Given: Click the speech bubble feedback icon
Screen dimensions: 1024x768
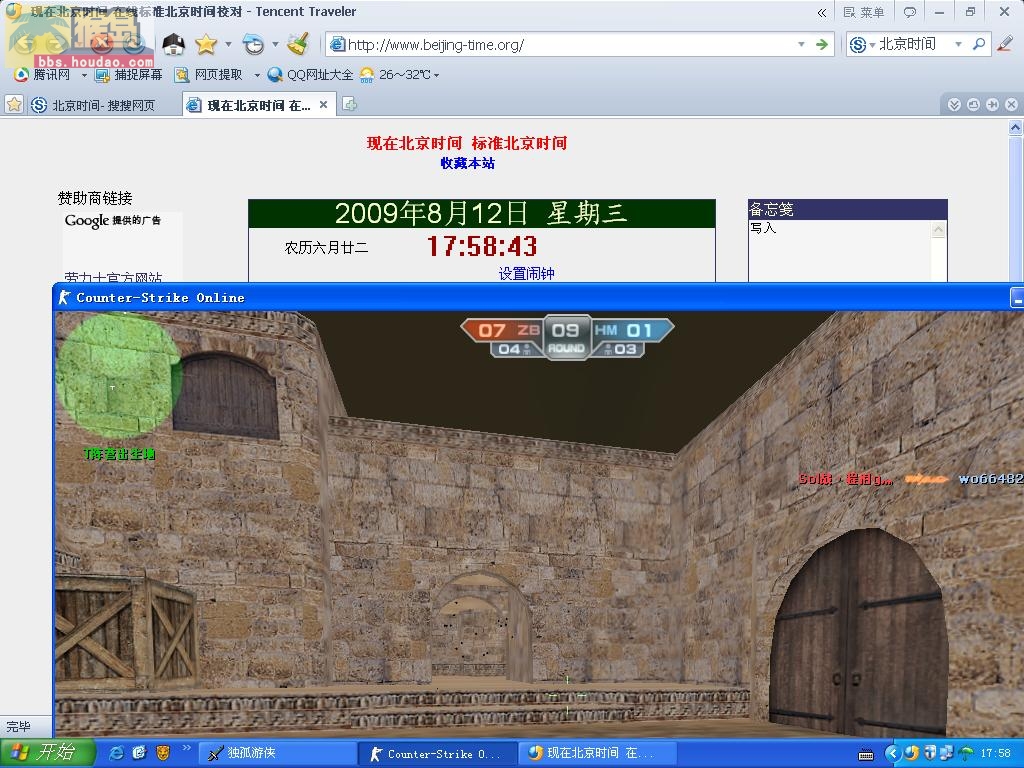Looking at the screenshot, I should click(910, 12).
